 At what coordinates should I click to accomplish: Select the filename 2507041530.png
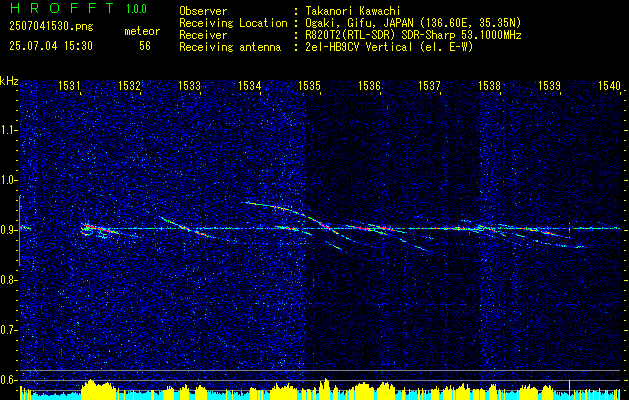(51, 27)
